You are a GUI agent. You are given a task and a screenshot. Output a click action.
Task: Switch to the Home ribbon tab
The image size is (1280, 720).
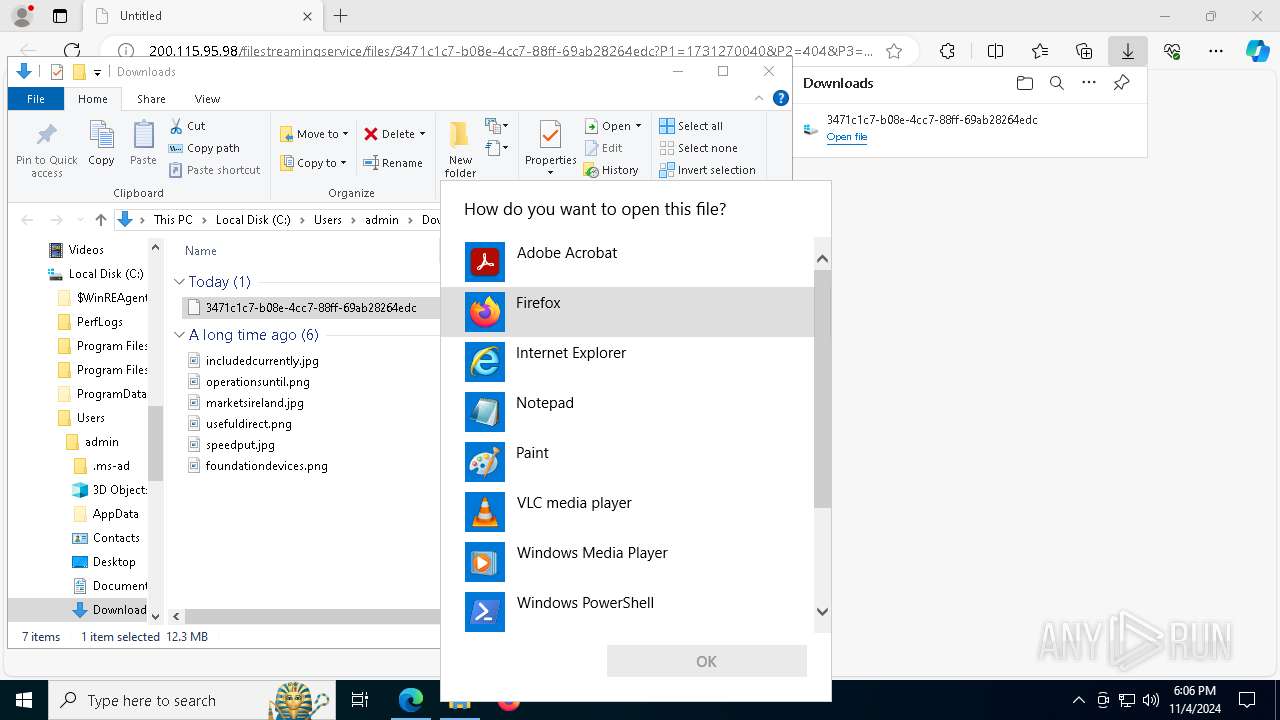point(92,99)
